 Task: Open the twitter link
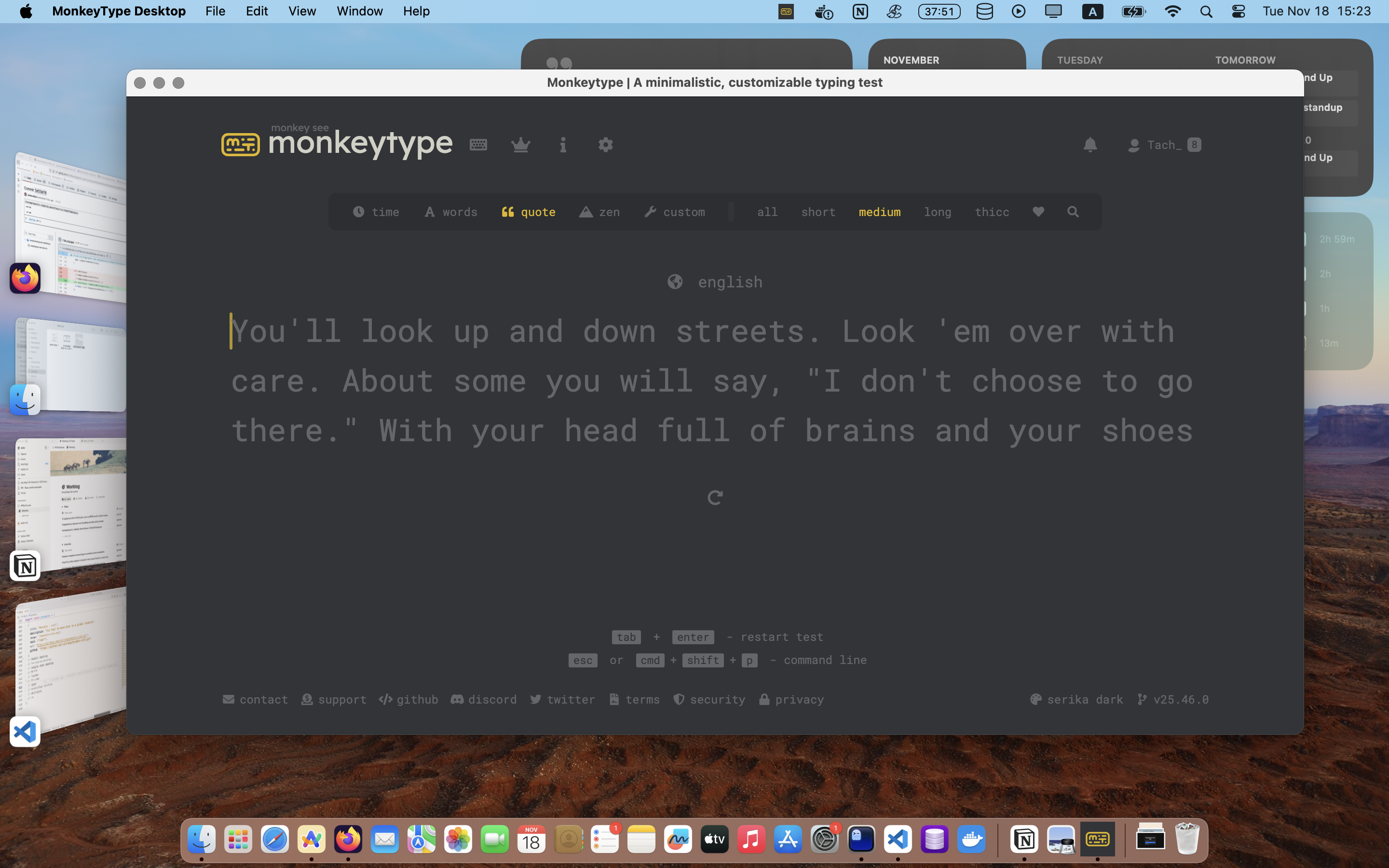pos(562,699)
